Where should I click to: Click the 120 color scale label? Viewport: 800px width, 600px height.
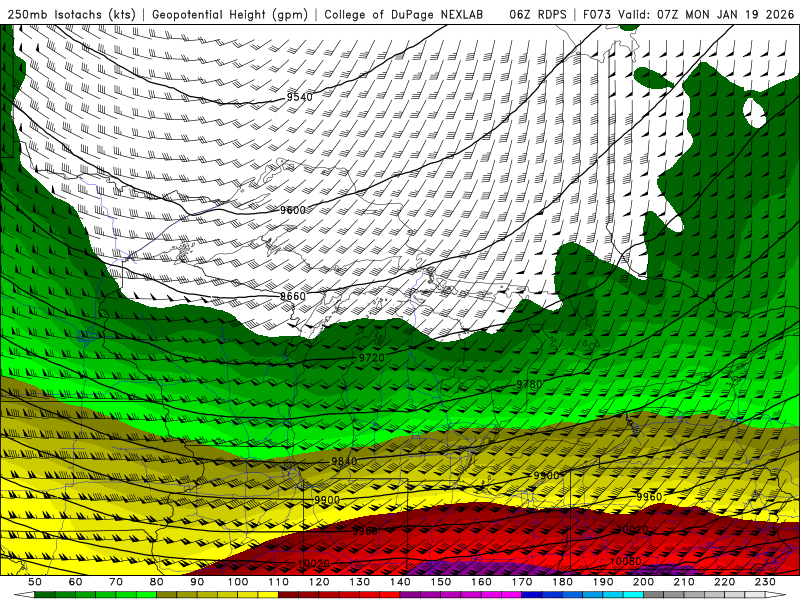[319, 582]
